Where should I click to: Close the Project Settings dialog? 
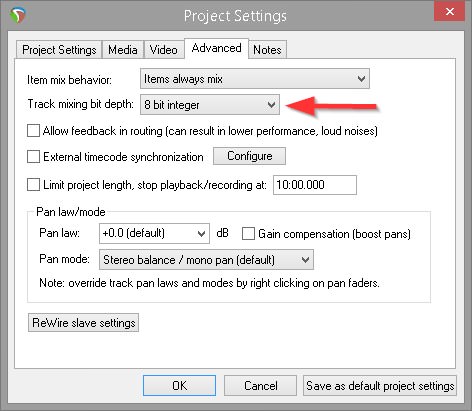point(449,12)
